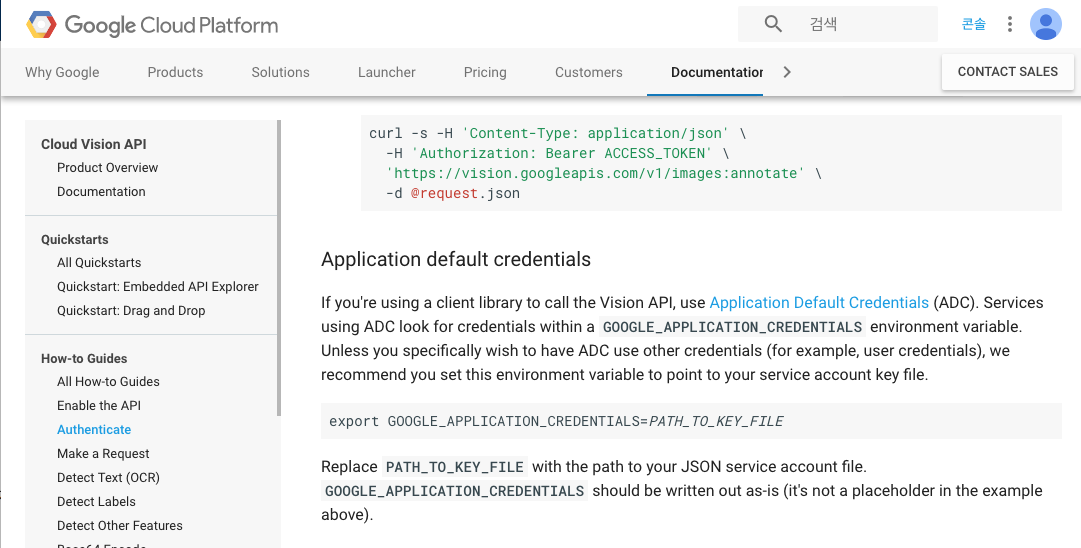Open the 콘솔 console link
The width and height of the screenshot is (1081, 548).
pyautogui.click(x=973, y=24)
